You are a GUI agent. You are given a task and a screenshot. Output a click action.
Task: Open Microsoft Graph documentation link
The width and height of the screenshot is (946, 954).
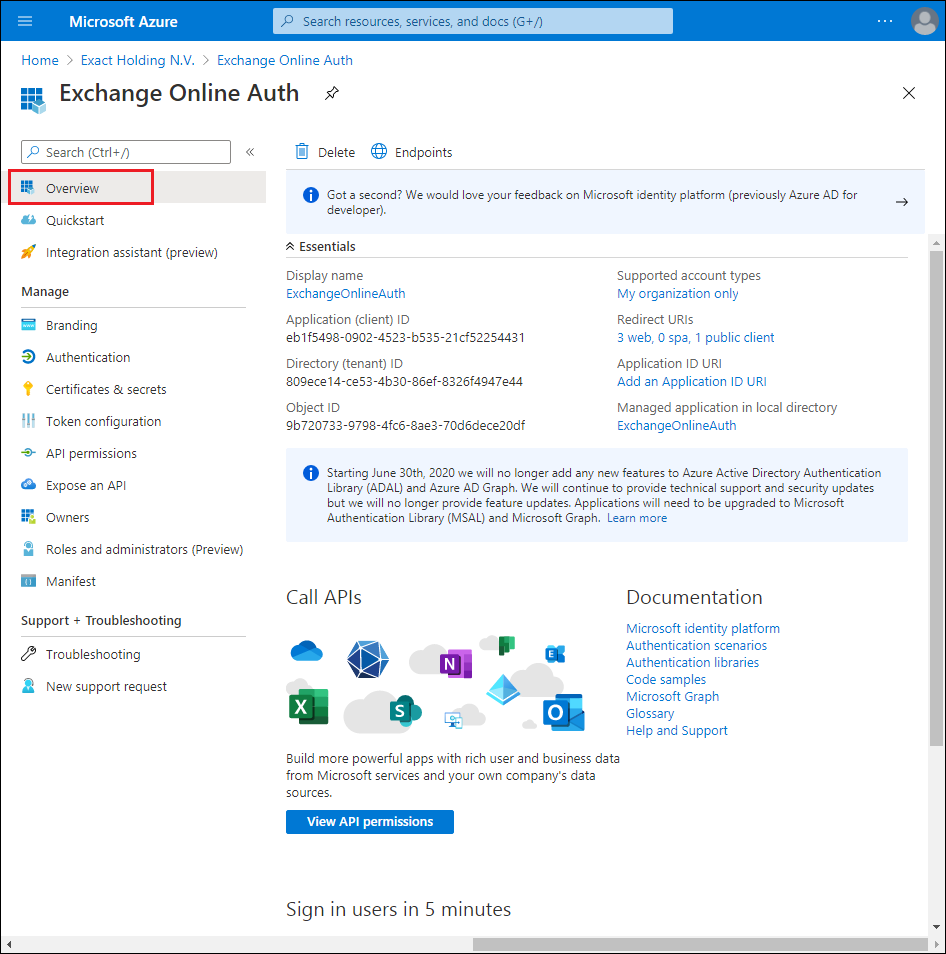[x=672, y=697]
